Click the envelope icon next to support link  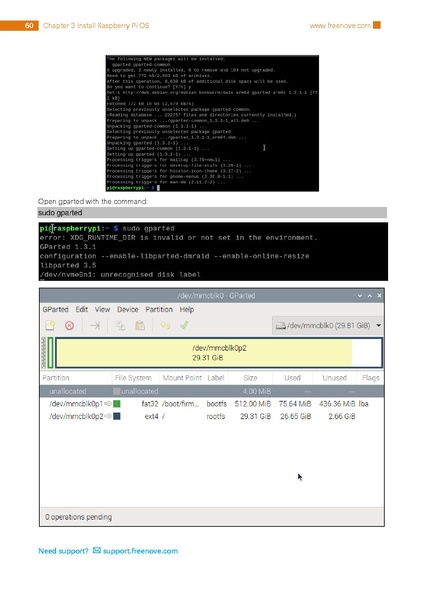(97, 550)
